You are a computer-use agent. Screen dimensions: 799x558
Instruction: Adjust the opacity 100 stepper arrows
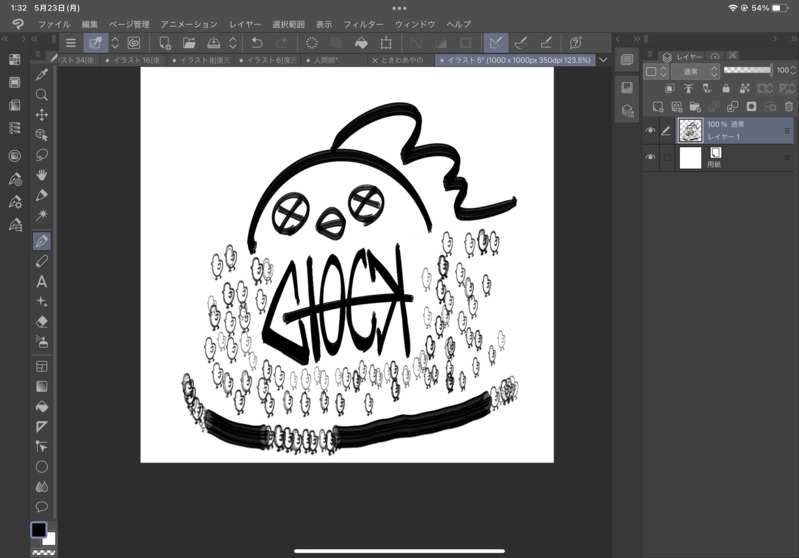click(793, 70)
